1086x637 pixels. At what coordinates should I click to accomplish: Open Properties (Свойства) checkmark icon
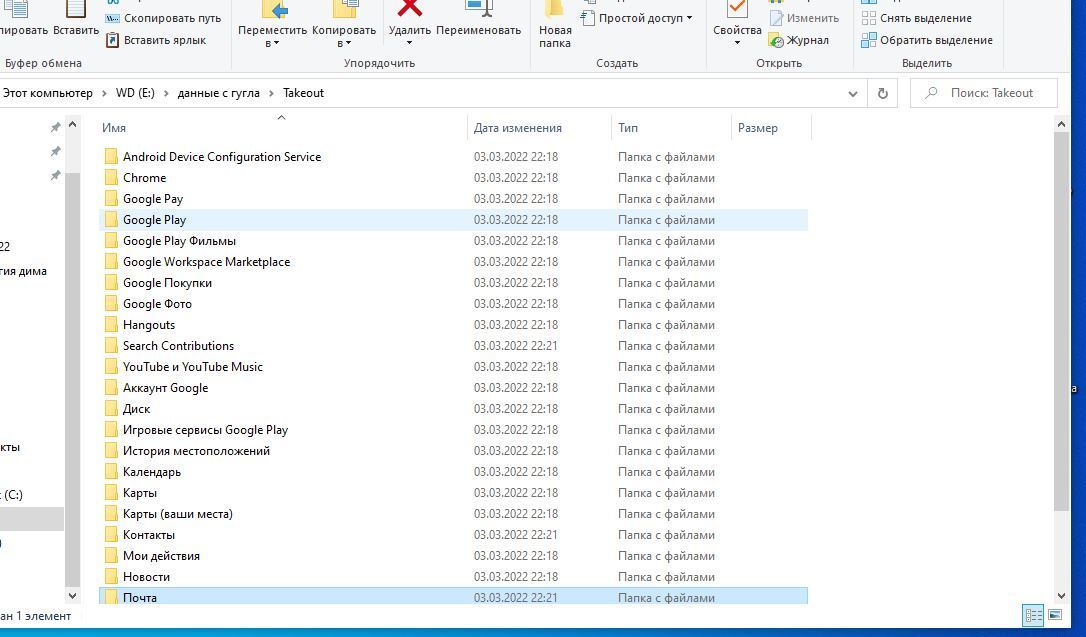click(x=737, y=9)
